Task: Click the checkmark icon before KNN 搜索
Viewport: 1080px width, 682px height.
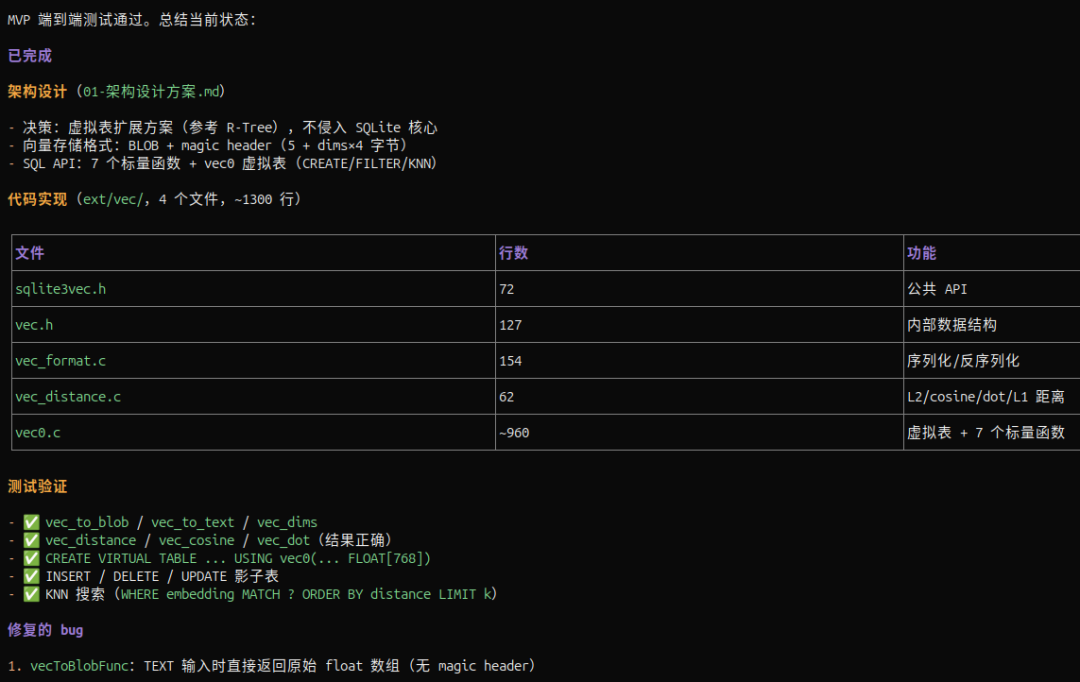Action: (x=31, y=594)
